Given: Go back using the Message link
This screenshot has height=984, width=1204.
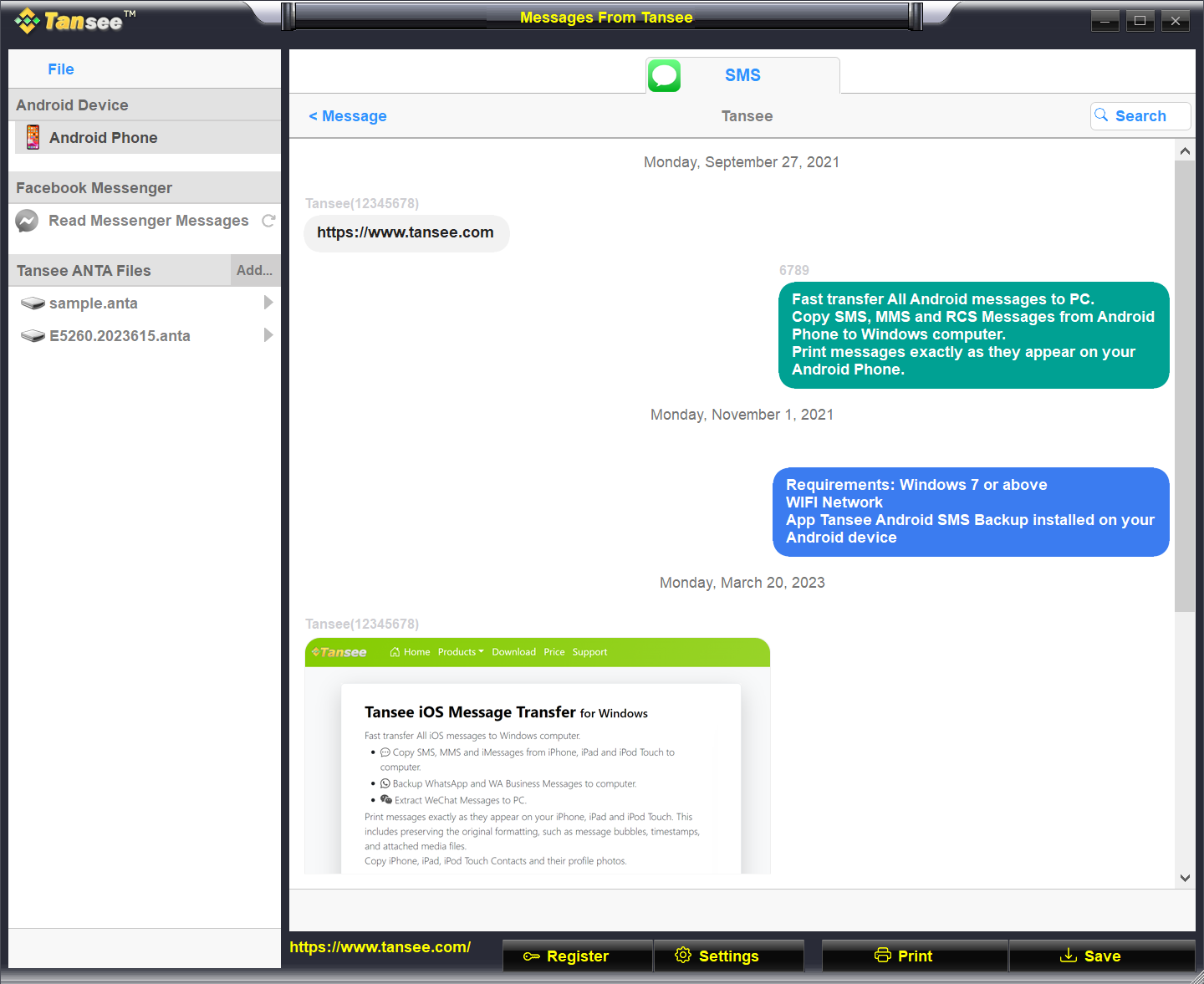Looking at the screenshot, I should (348, 115).
